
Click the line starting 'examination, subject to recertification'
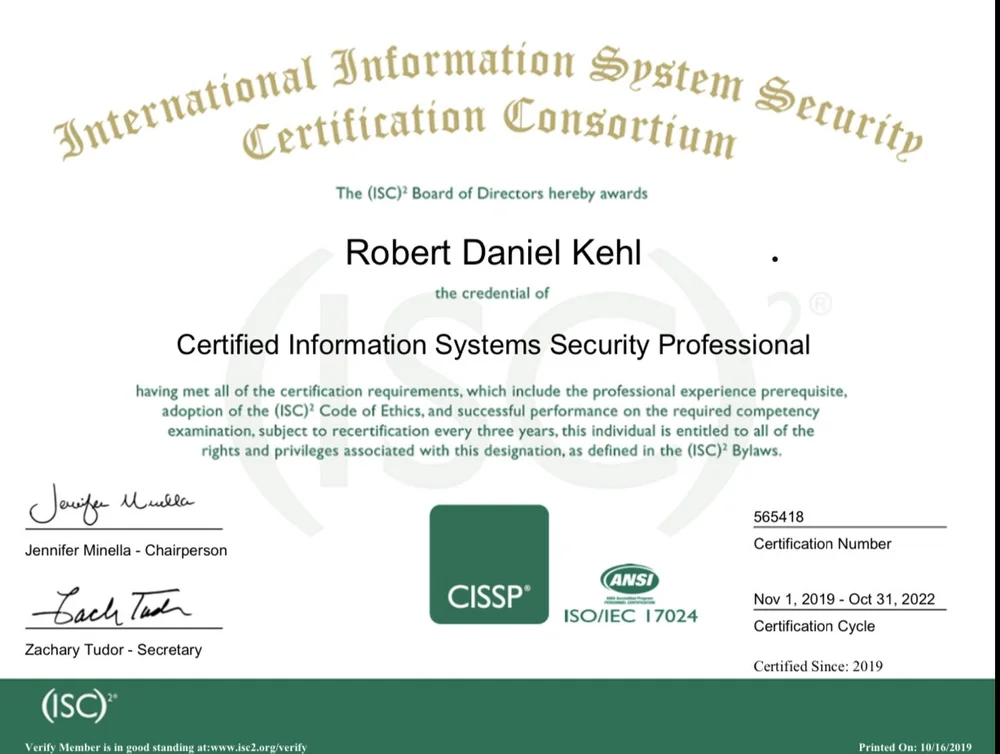pyautogui.click(x=490, y=431)
